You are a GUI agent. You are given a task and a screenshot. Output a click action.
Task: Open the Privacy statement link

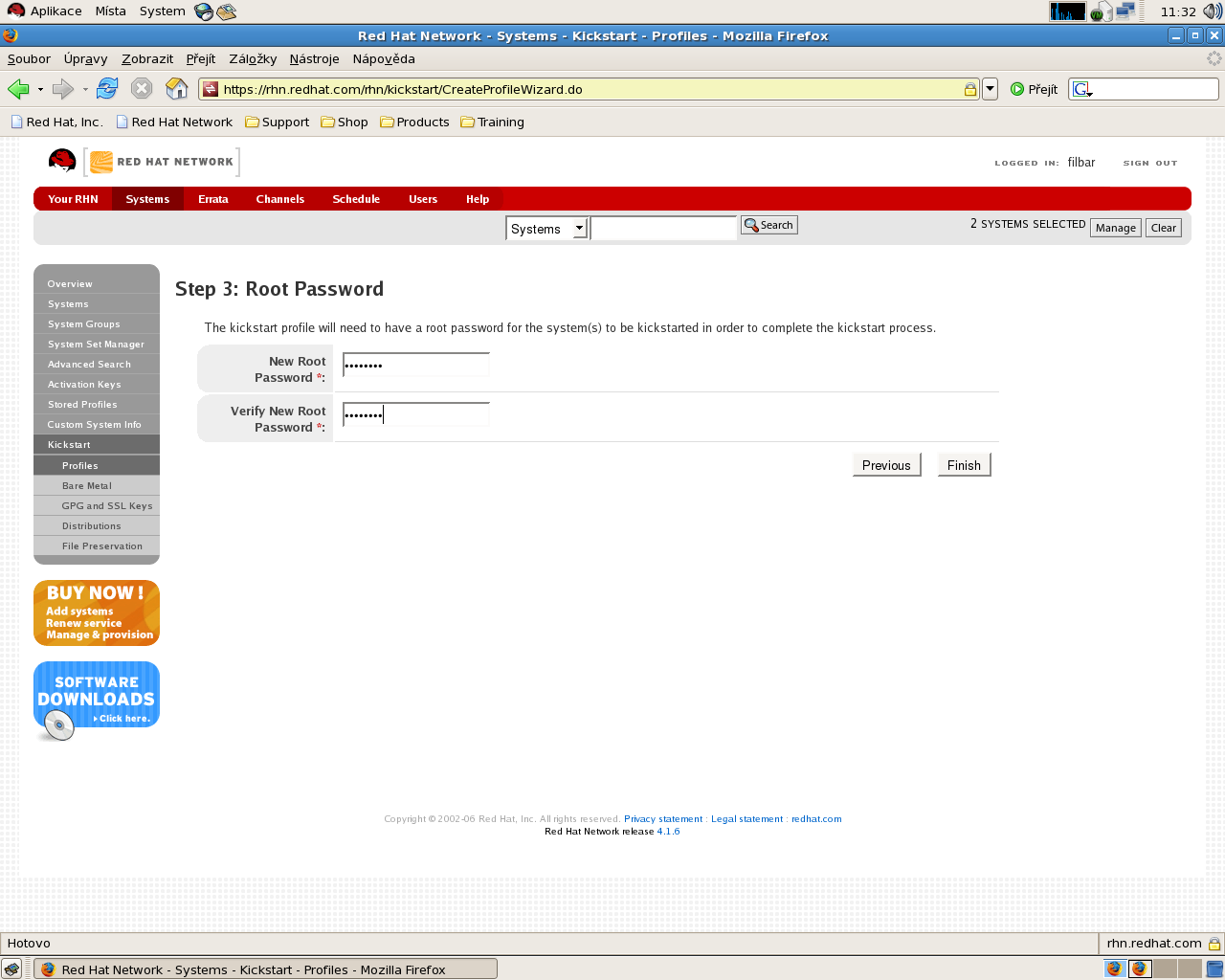tap(663, 818)
